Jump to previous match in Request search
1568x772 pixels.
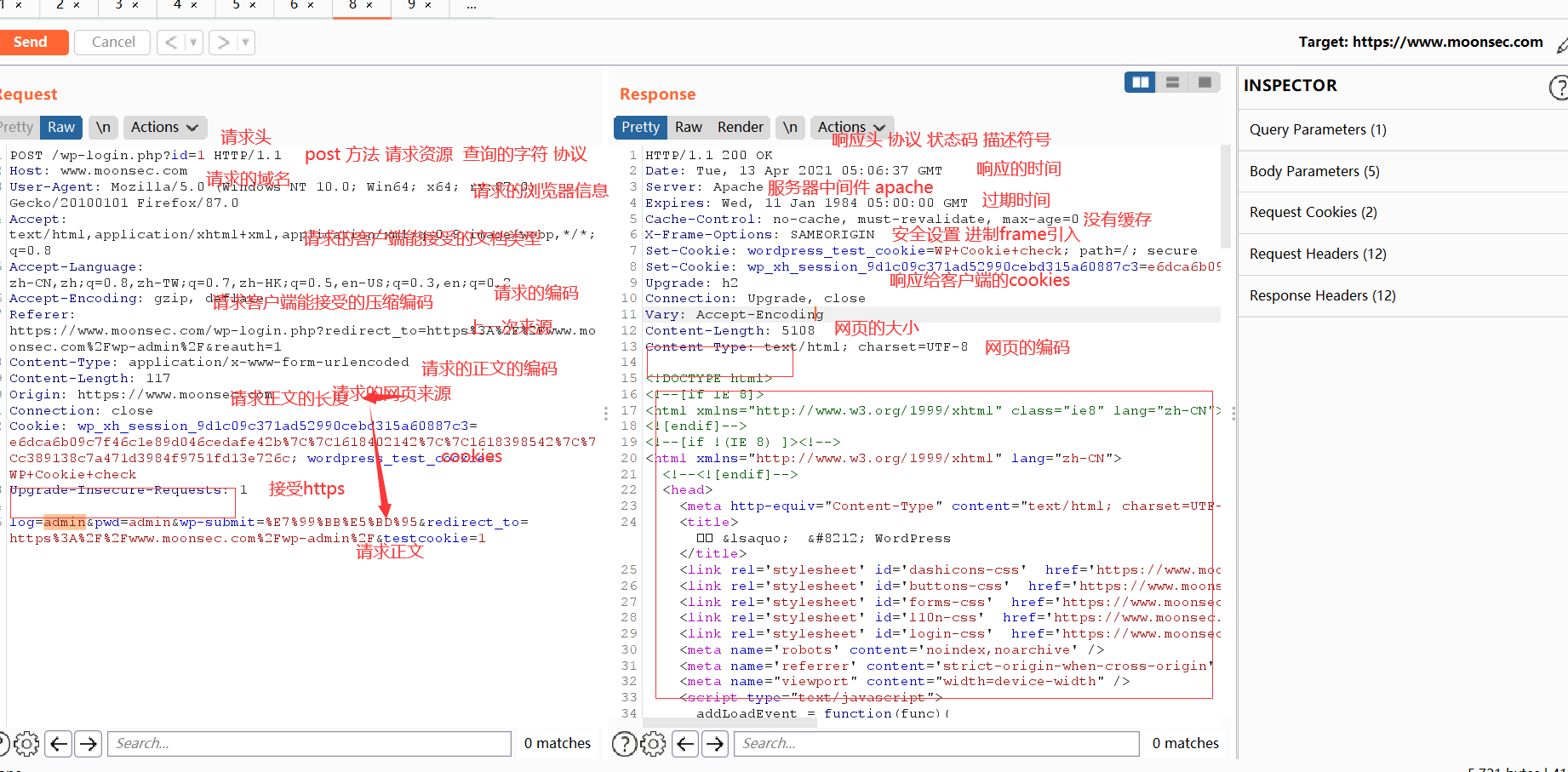59,744
